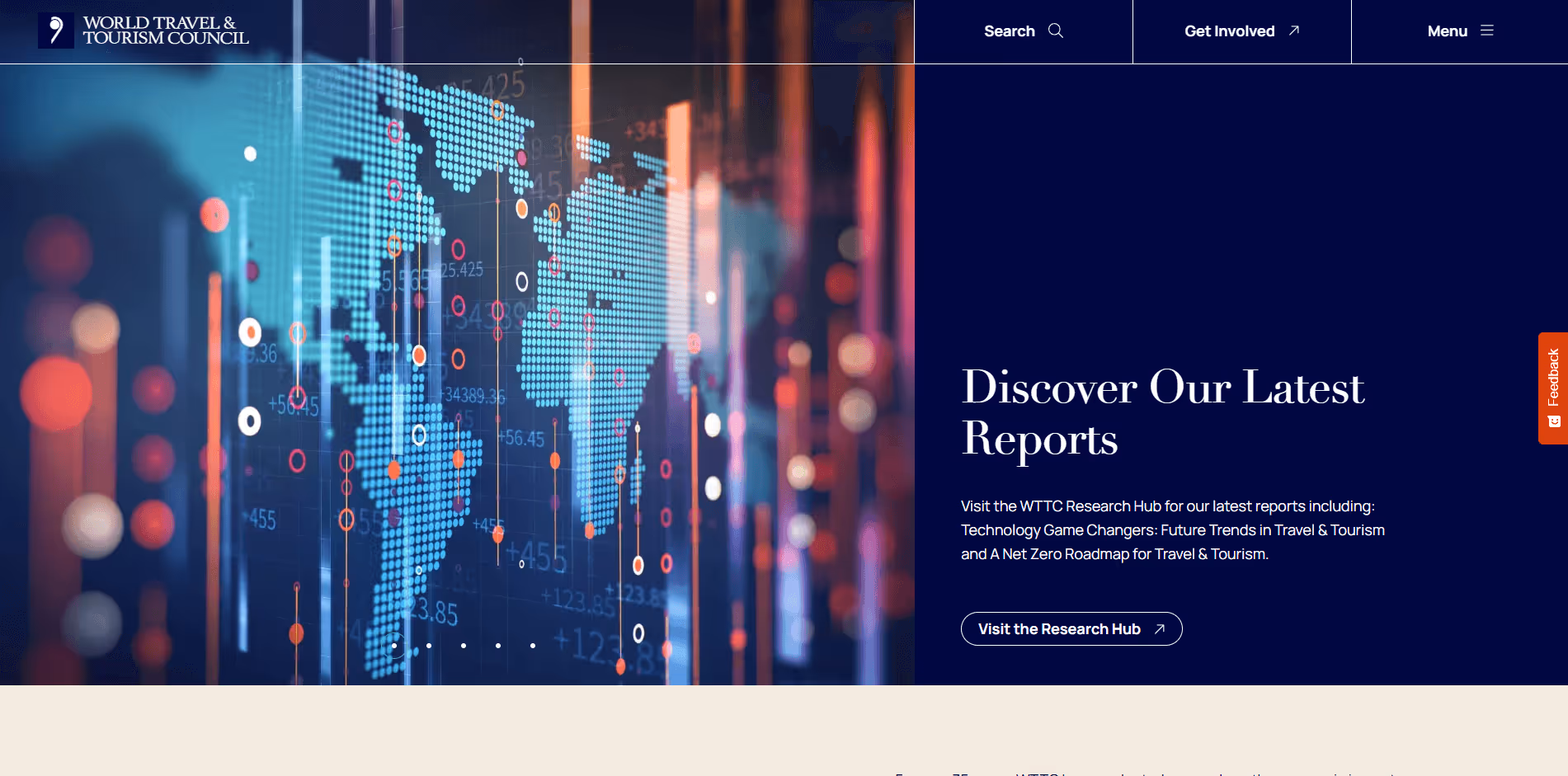Use carousel dots to change hero slide

click(x=463, y=647)
